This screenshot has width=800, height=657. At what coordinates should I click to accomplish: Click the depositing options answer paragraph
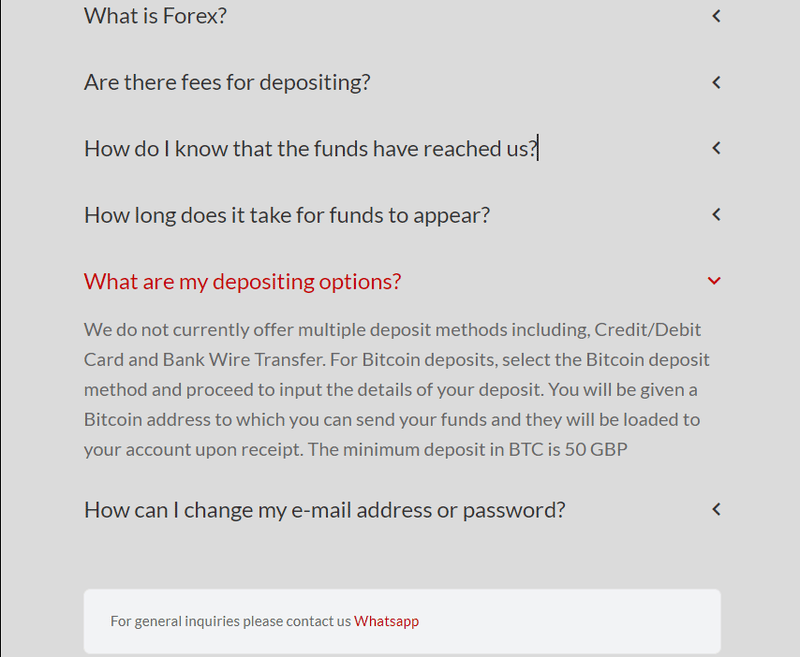(396, 390)
